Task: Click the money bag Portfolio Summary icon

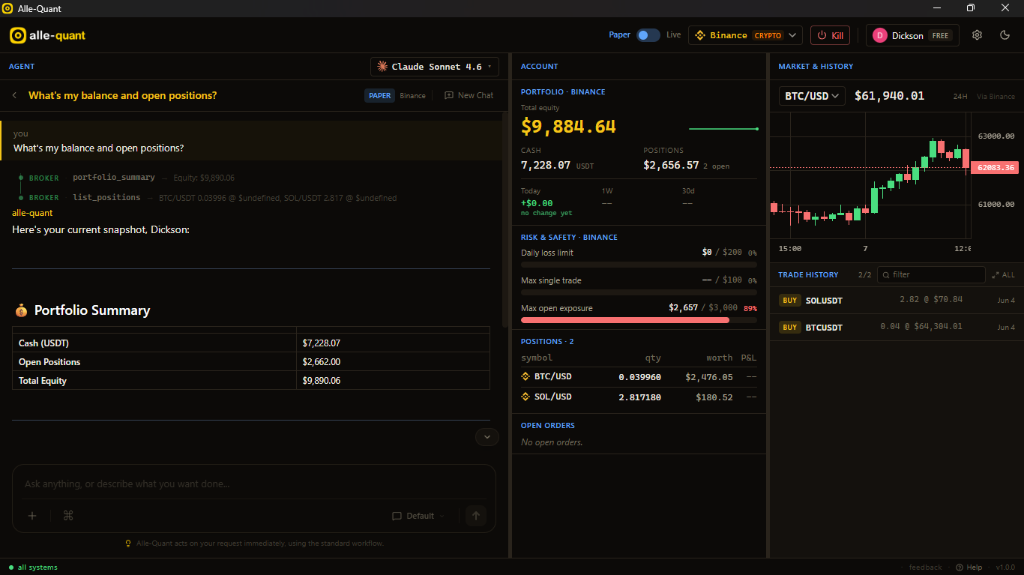Action: [x=22, y=311]
